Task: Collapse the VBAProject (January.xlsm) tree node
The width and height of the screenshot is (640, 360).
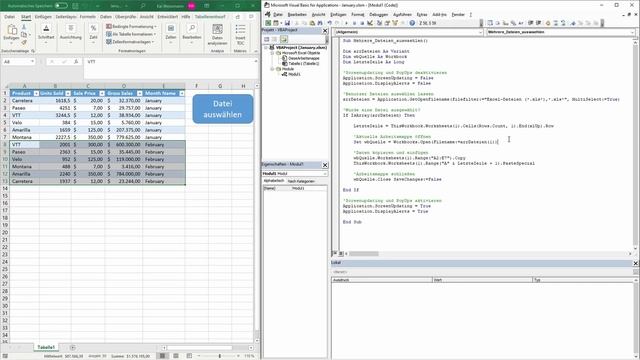Action: pyautogui.click(x=267, y=48)
